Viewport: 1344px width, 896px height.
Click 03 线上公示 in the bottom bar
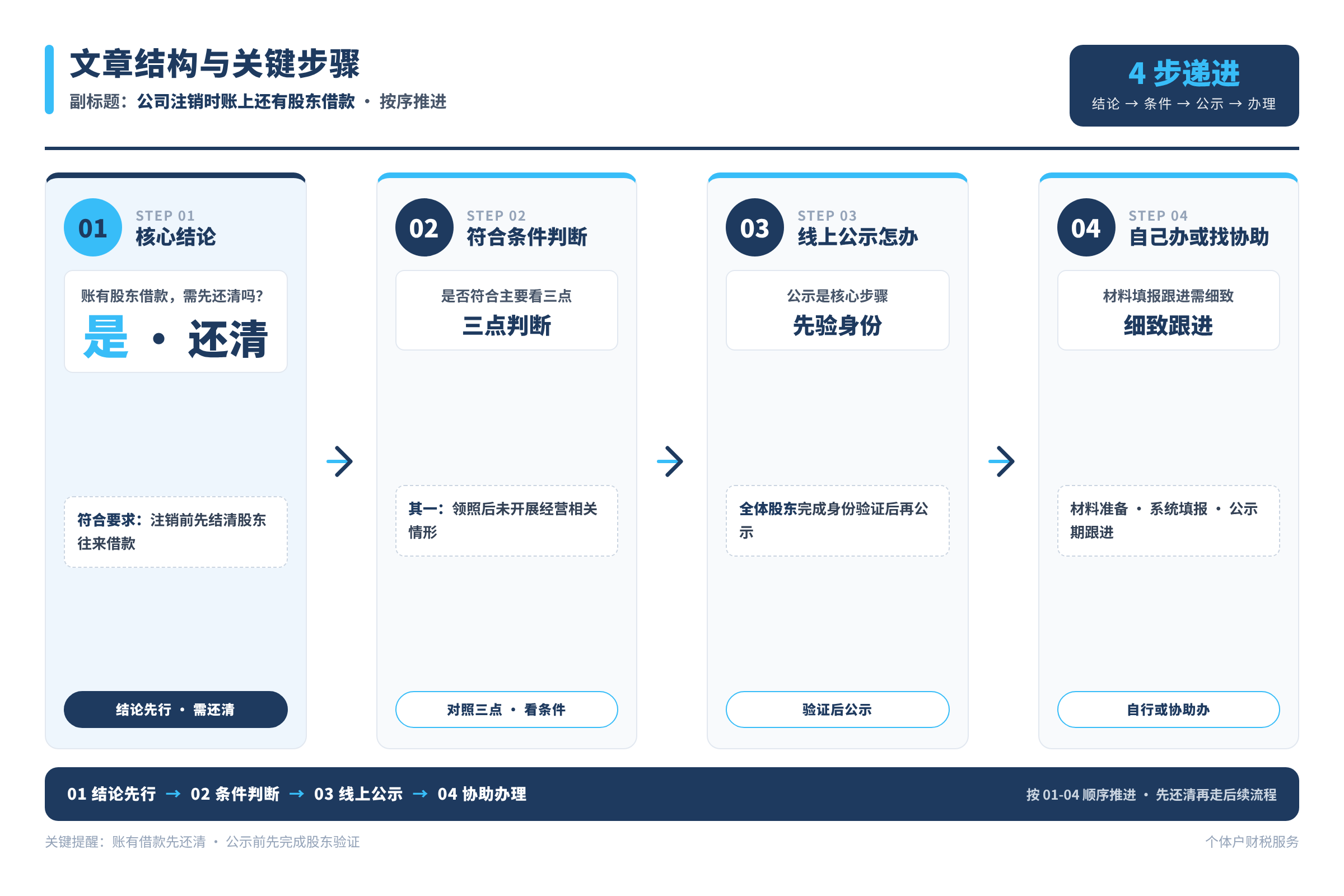coord(358,794)
